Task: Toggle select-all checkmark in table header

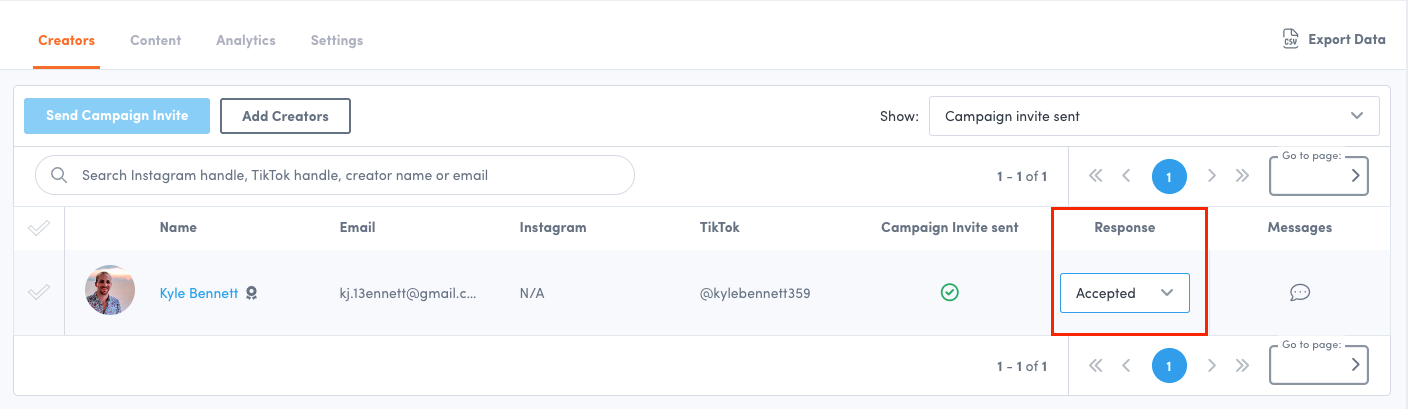Action: point(38,228)
